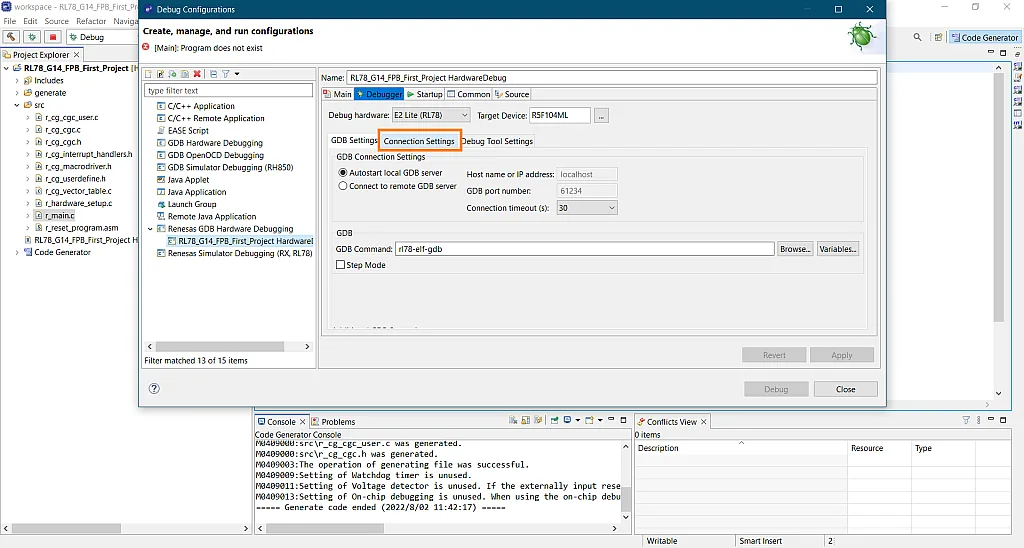
Task: Open the Debug Tool Settings sub-tab
Action: [498, 141]
